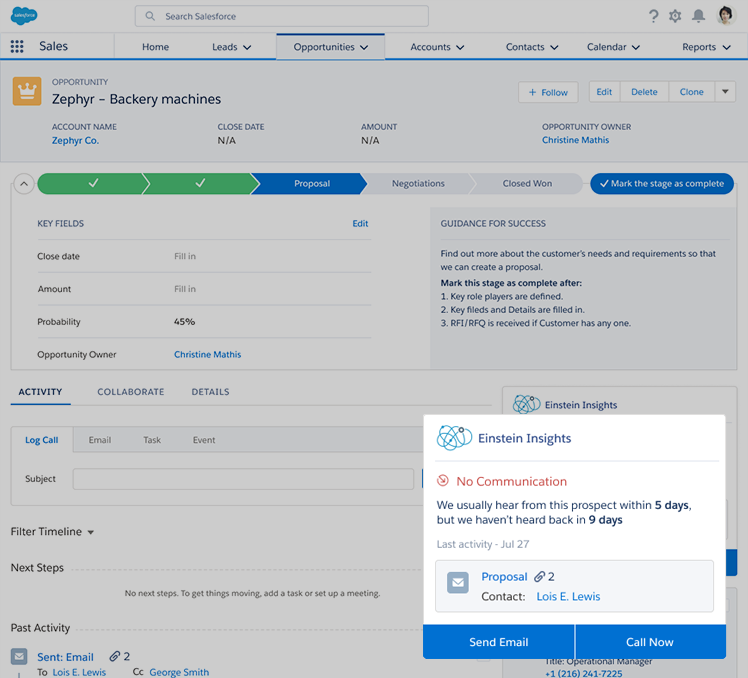Select the Closed Won stage in the path

[x=527, y=184]
